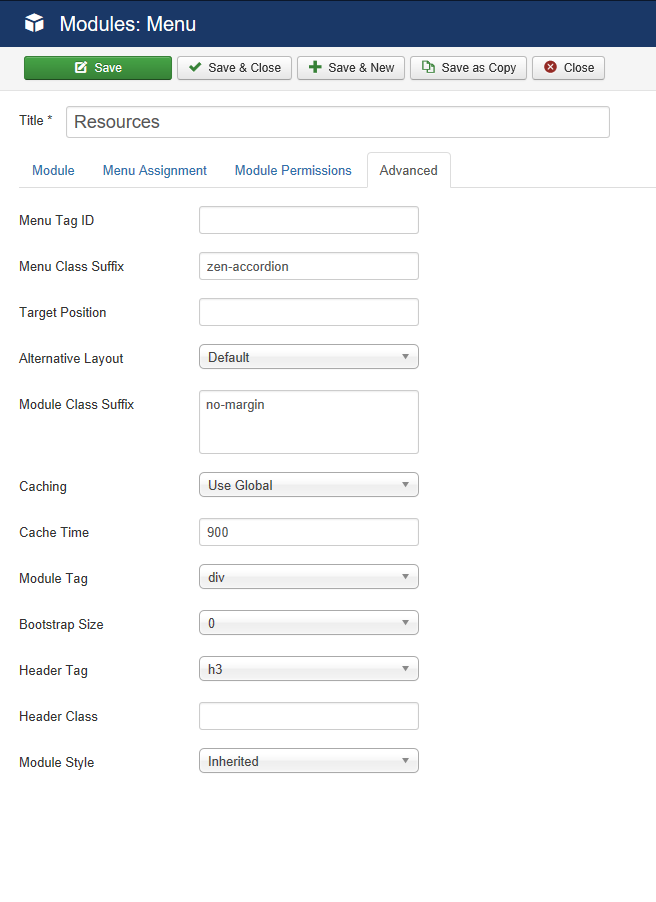The width and height of the screenshot is (656, 902).
Task: Click the Save as Copy icon
Action: [x=428, y=67]
